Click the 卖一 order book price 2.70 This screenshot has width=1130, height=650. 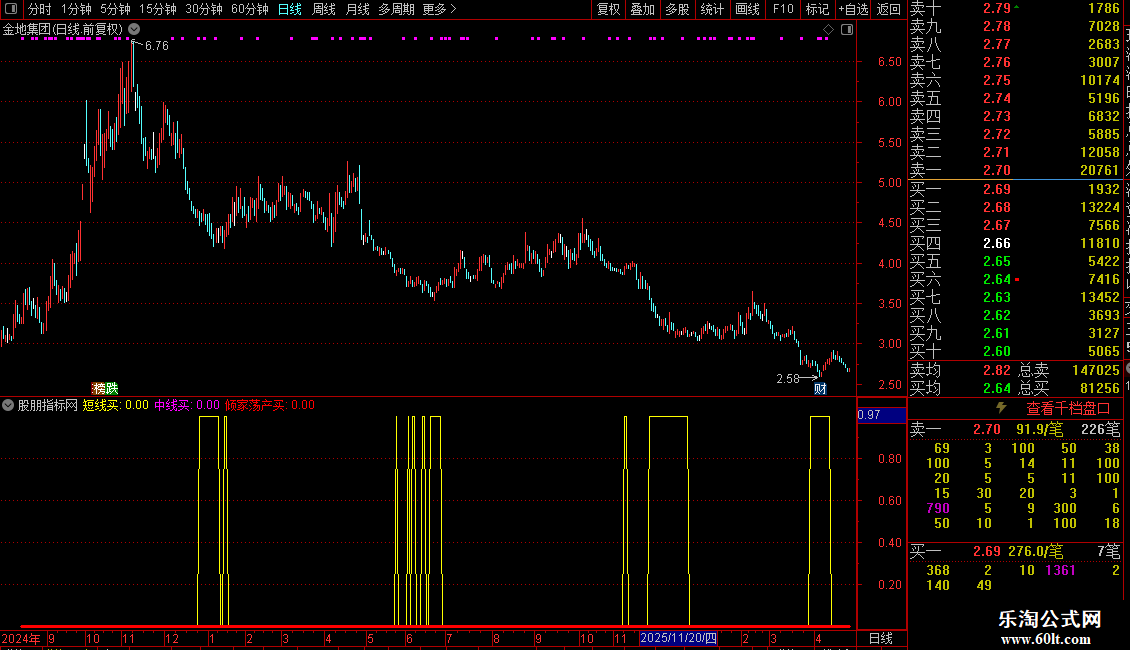(997, 170)
